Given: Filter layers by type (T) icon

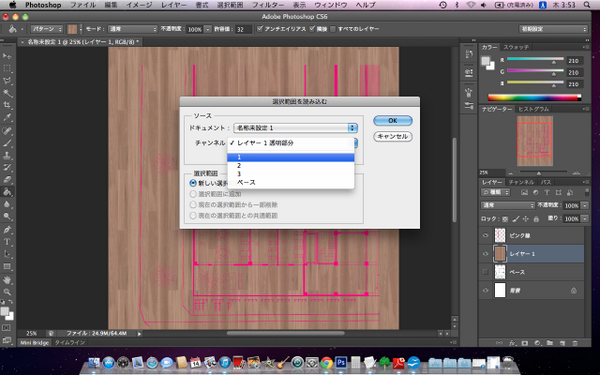Looking at the screenshot, I should click(547, 192).
